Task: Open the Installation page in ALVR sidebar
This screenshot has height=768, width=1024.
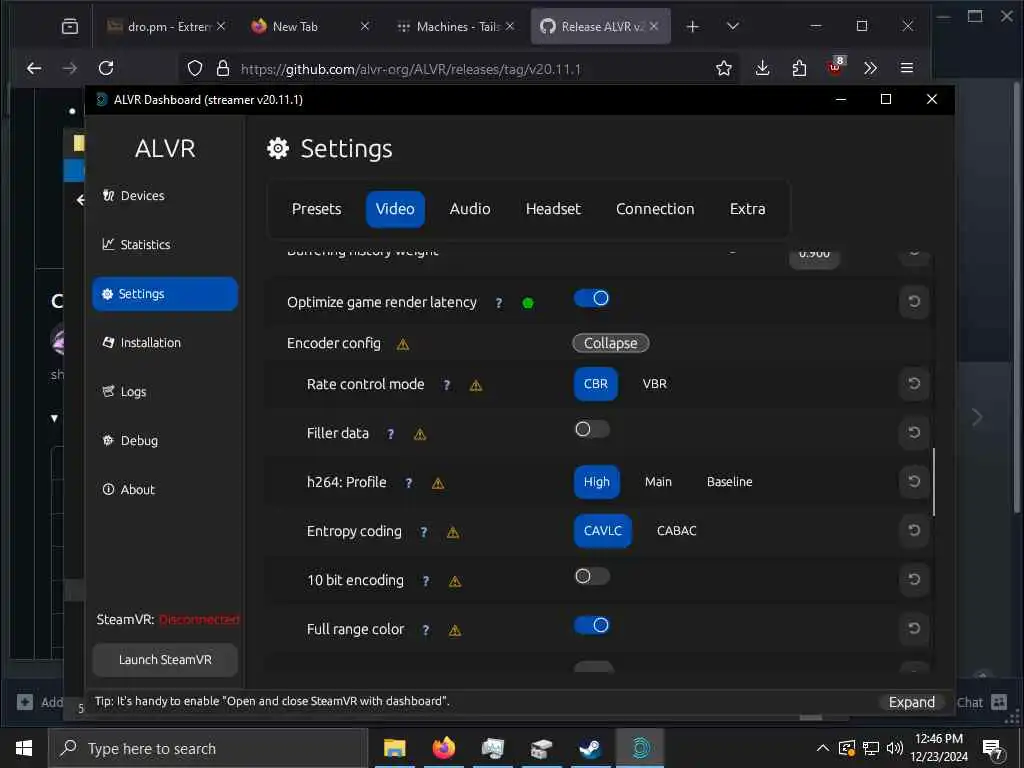Action: tap(142, 342)
